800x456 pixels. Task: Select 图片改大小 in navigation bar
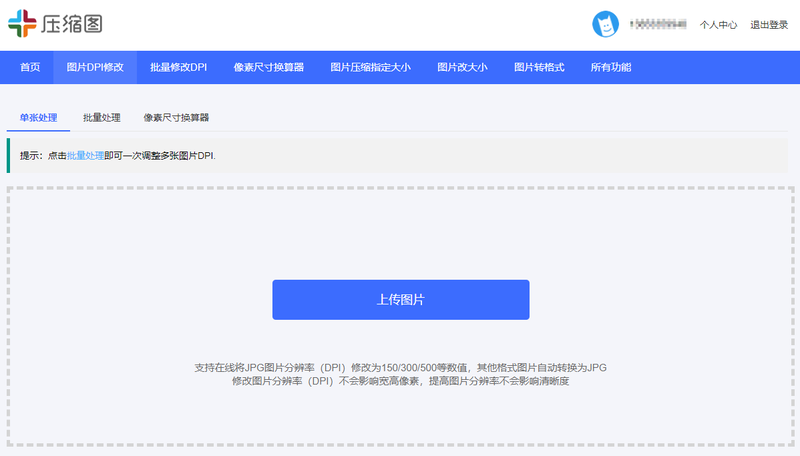tap(462, 67)
